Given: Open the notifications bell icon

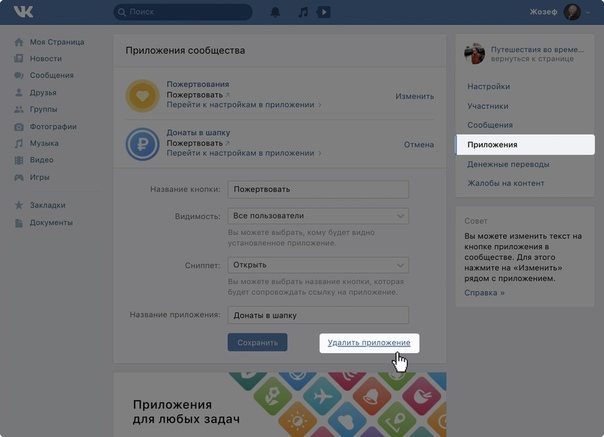Looking at the screenshot, I should pos(275,12).
